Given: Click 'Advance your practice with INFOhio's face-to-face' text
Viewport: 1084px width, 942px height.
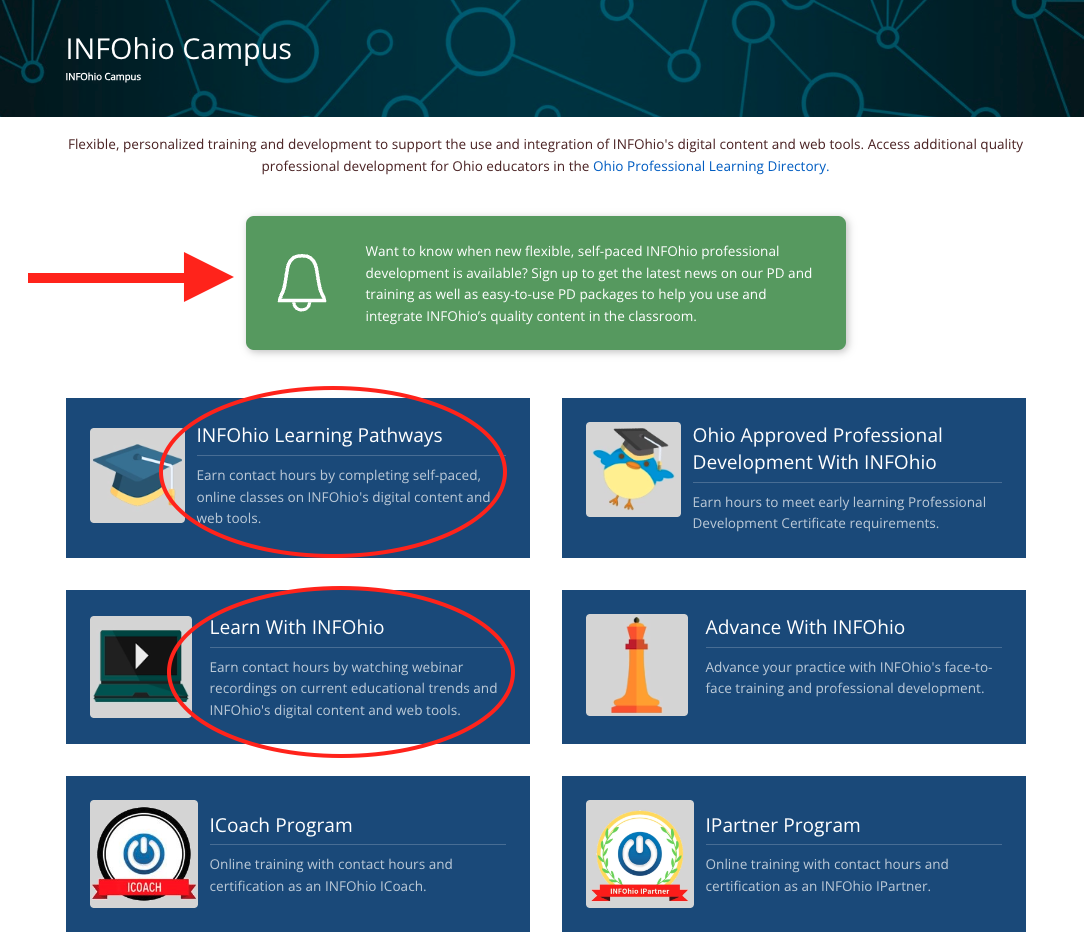Looking at the screenshot, I should [x=848, y=678].
